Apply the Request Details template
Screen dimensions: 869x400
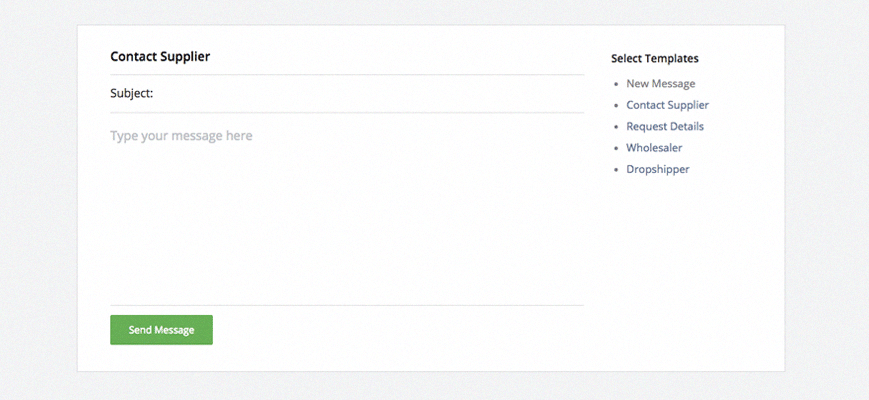tap(665, 127)
